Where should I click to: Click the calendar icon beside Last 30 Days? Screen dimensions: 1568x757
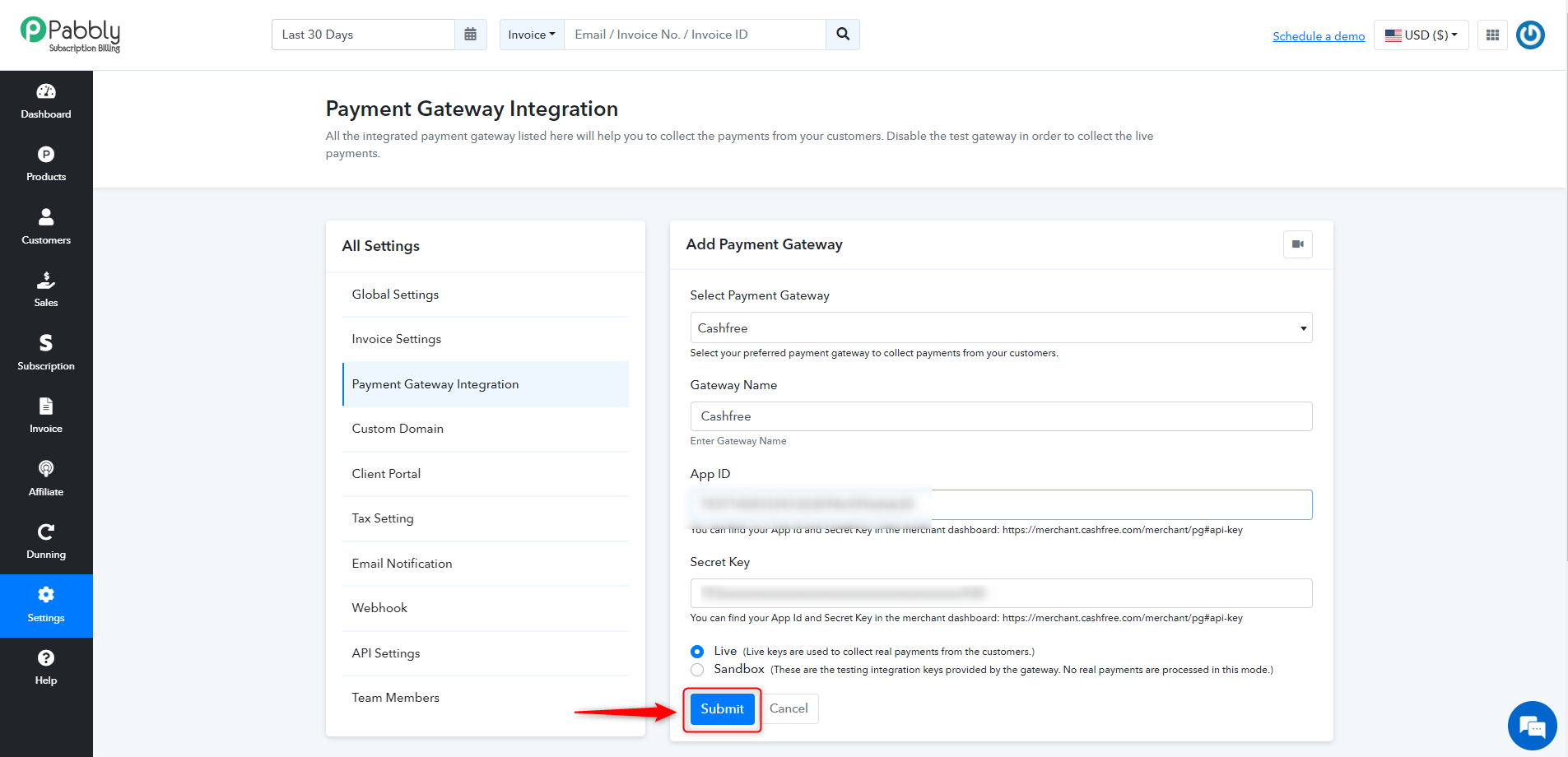(471, 35)
